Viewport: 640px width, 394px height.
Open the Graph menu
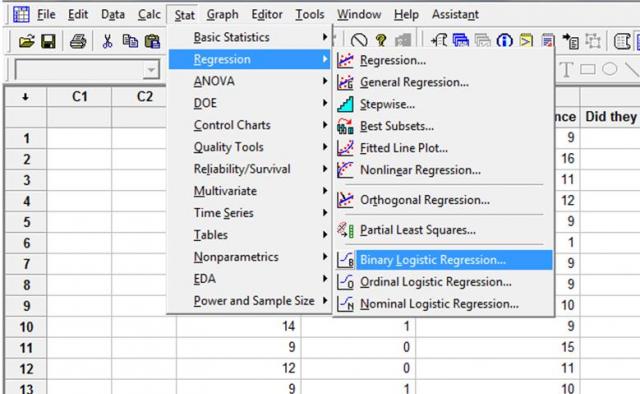(x=222, y=15)
